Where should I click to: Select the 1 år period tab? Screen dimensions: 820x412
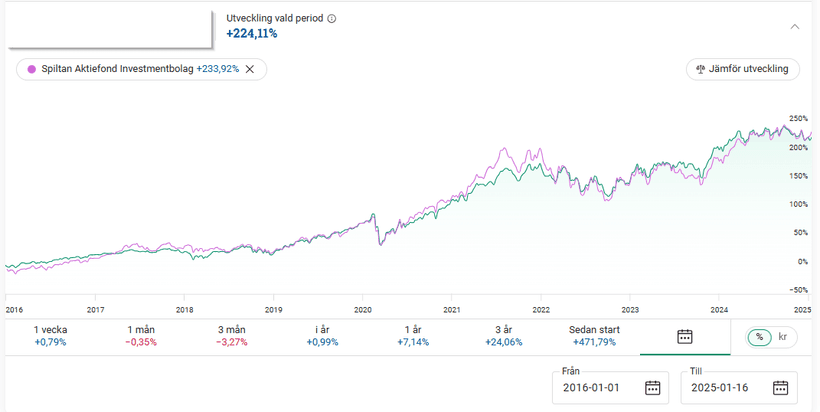coord(413,336)
